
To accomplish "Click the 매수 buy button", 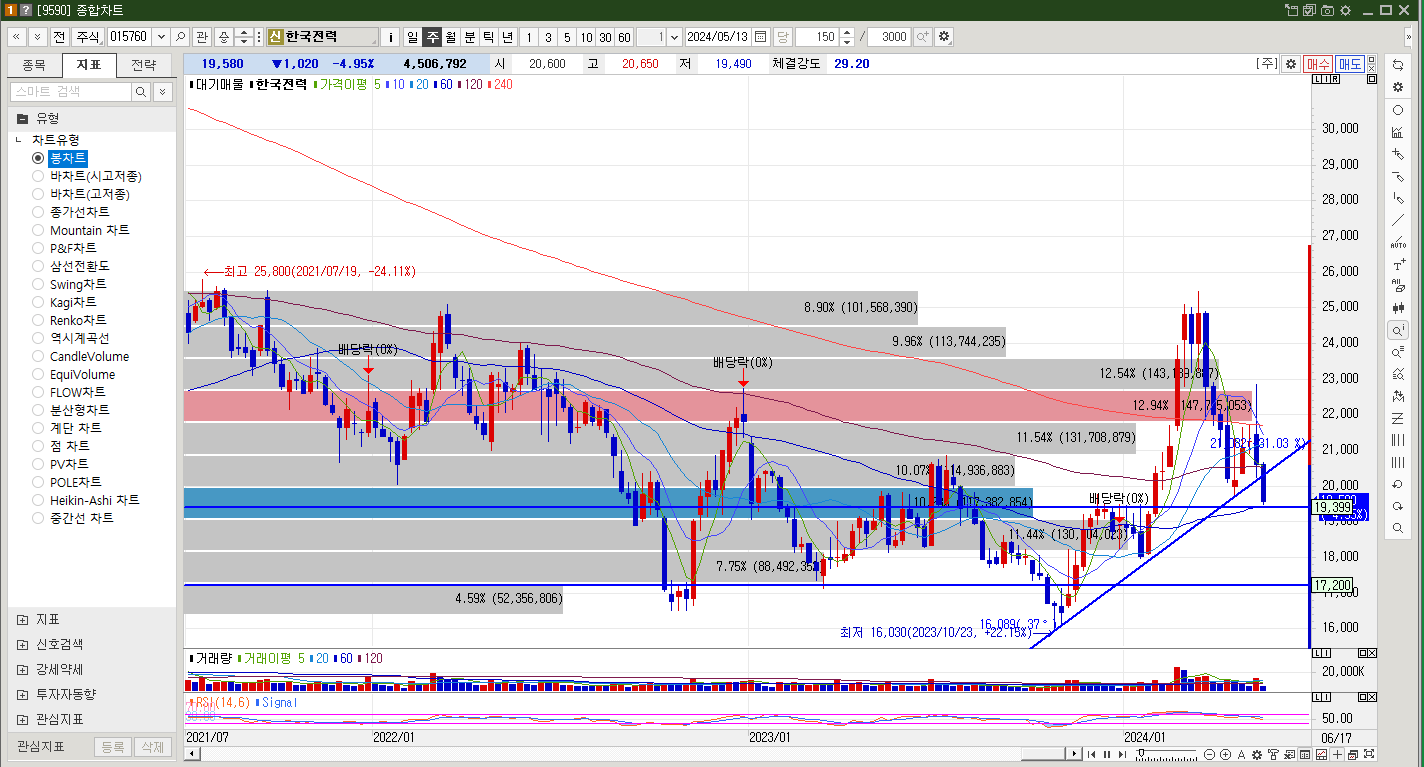I will pyautogui.click(x=1318, y=63).
